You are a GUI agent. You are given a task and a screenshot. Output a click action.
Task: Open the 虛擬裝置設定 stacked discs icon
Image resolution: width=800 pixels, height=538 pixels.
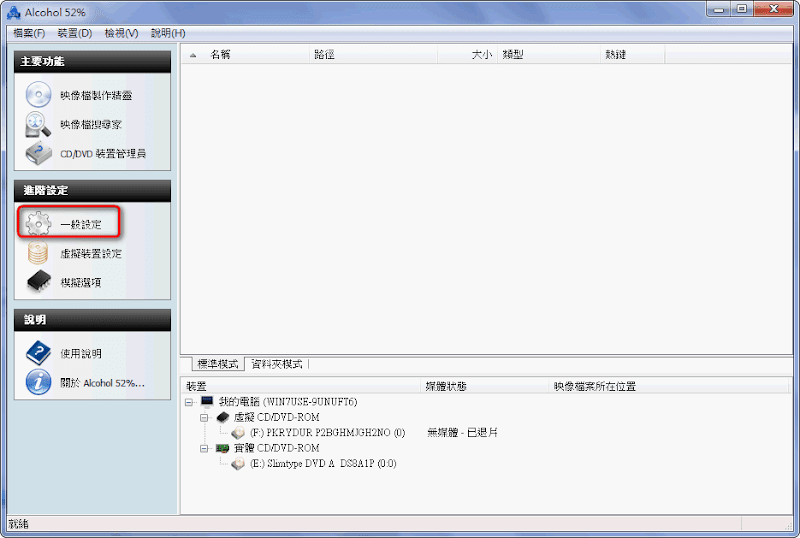(x=38, y=253)
